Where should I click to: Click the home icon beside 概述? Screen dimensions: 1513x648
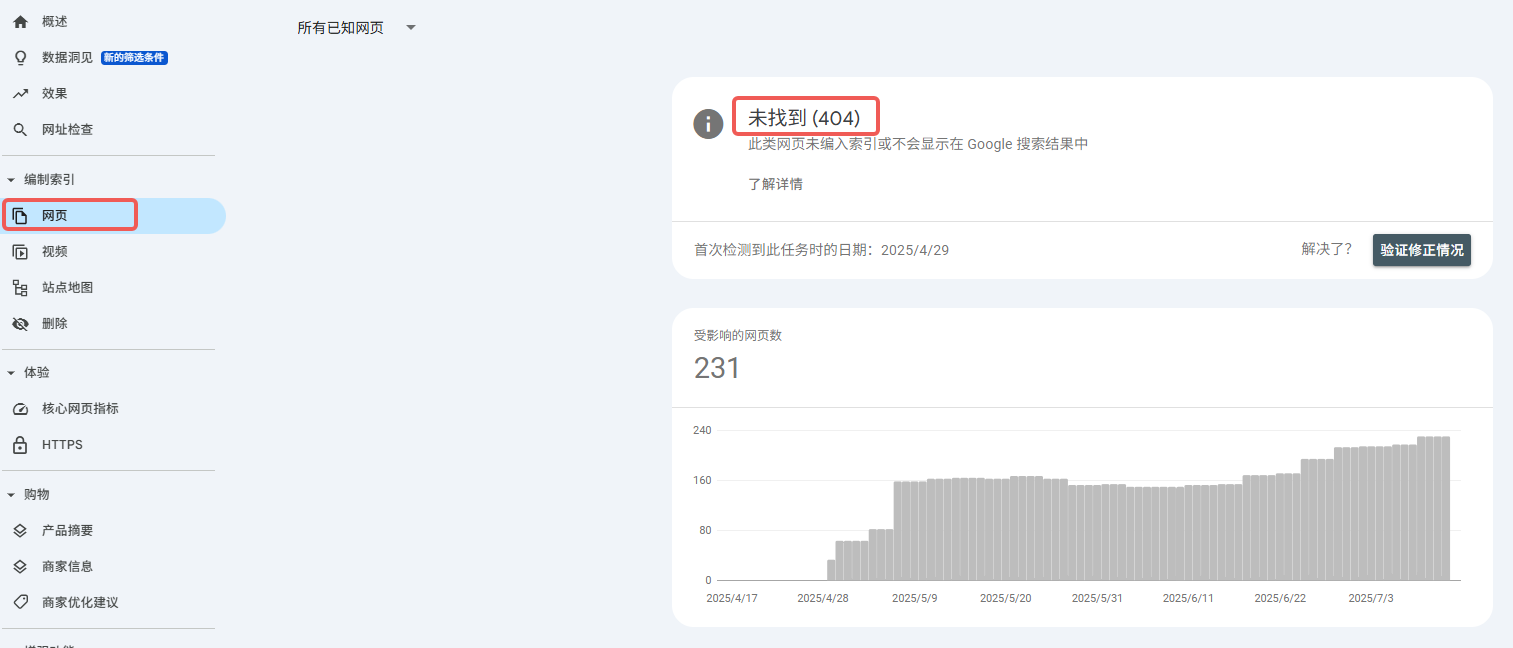pos(20,21)
